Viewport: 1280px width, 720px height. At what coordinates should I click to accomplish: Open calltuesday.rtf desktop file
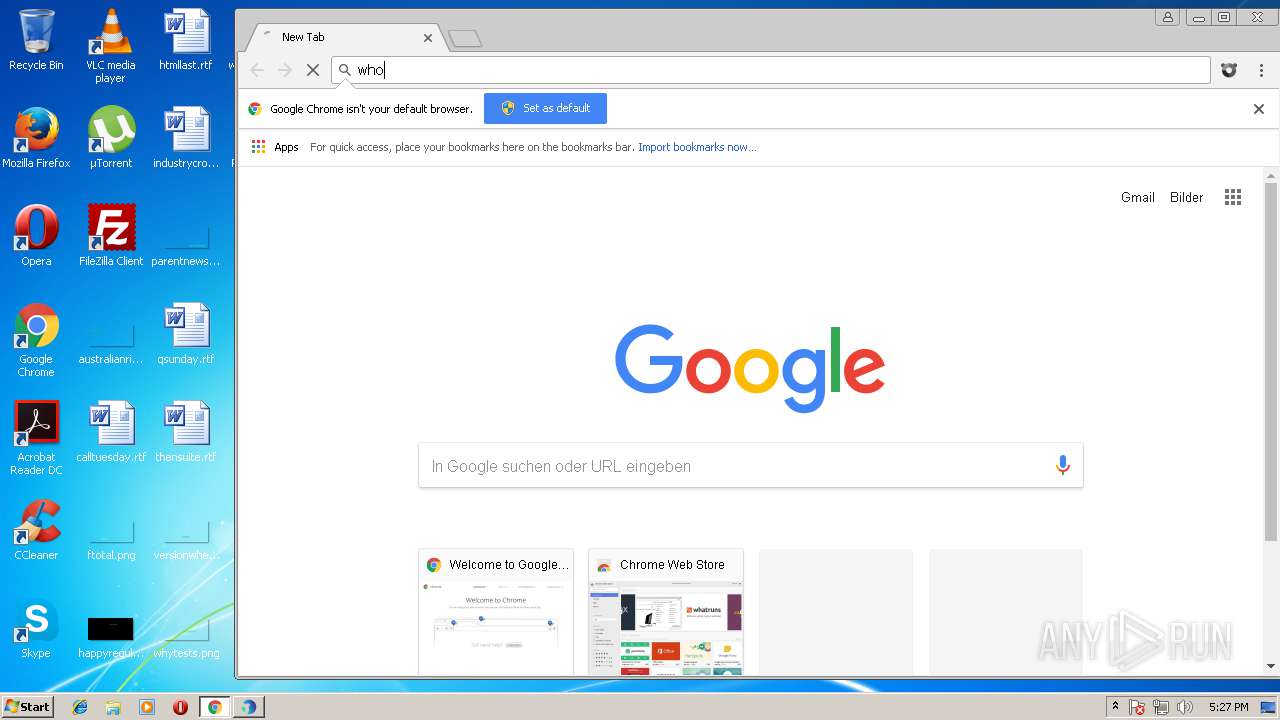110,432
